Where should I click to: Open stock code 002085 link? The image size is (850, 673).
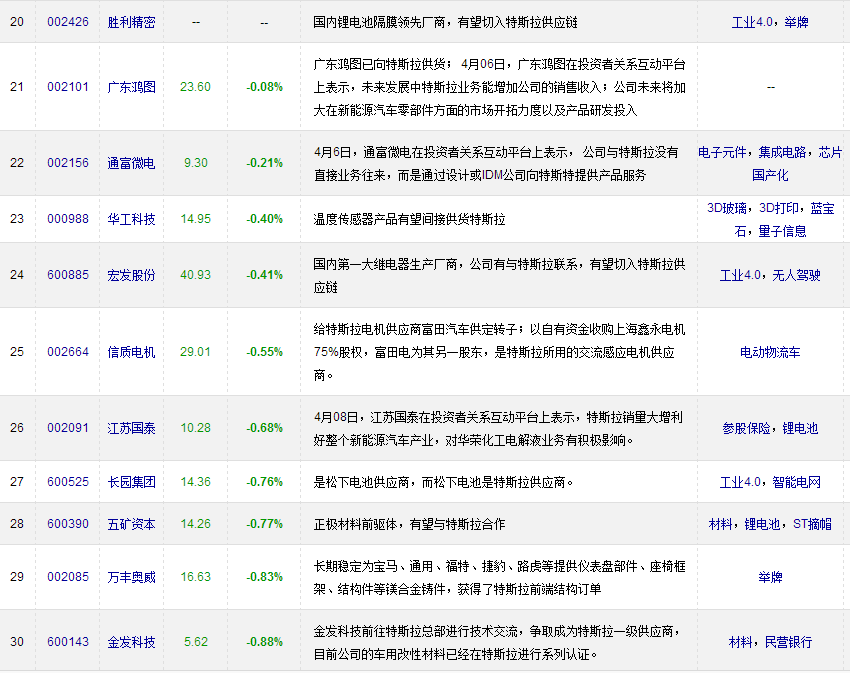point(68,576)
